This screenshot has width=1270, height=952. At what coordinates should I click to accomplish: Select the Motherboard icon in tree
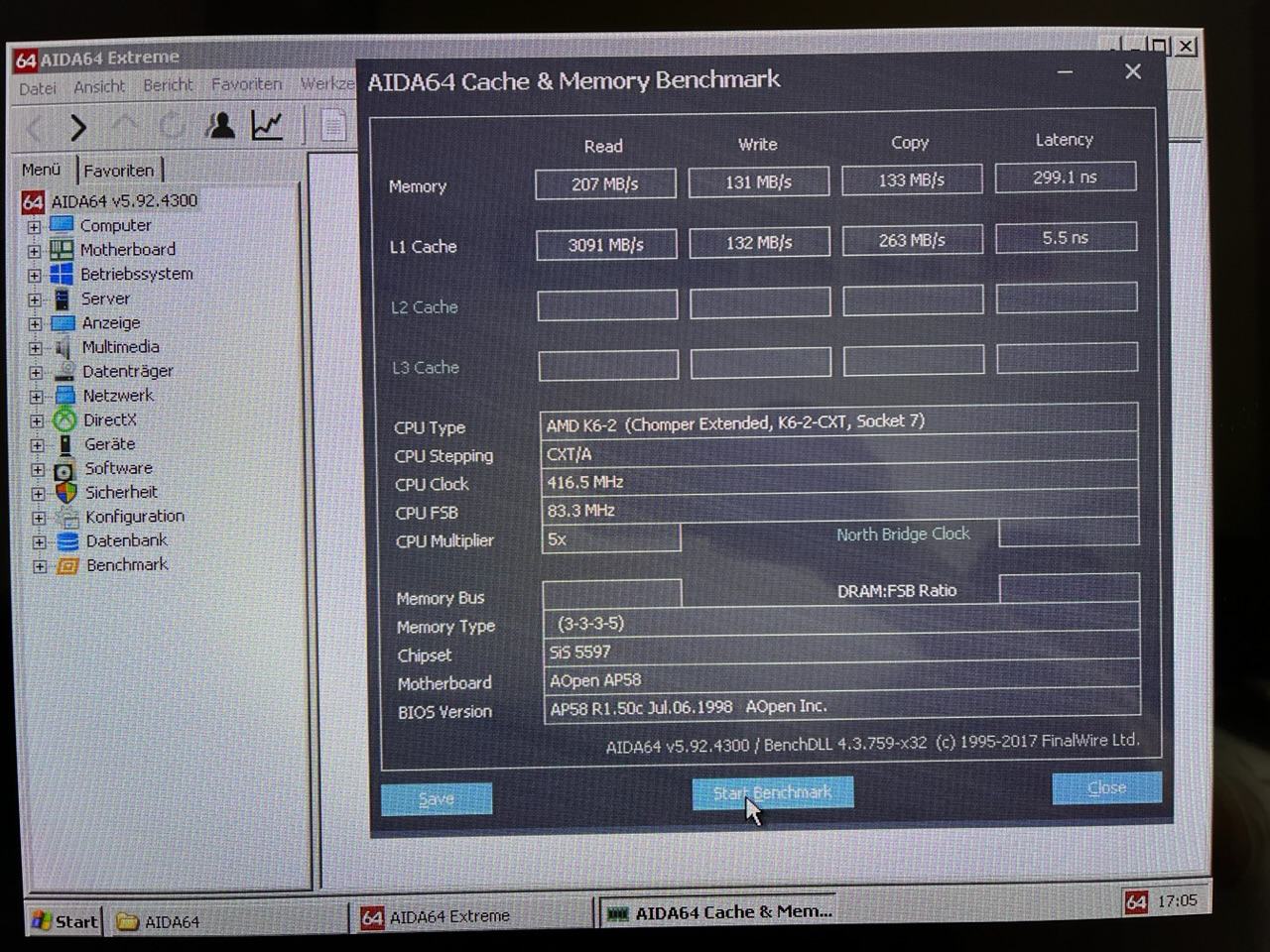[x=63, y=250]
